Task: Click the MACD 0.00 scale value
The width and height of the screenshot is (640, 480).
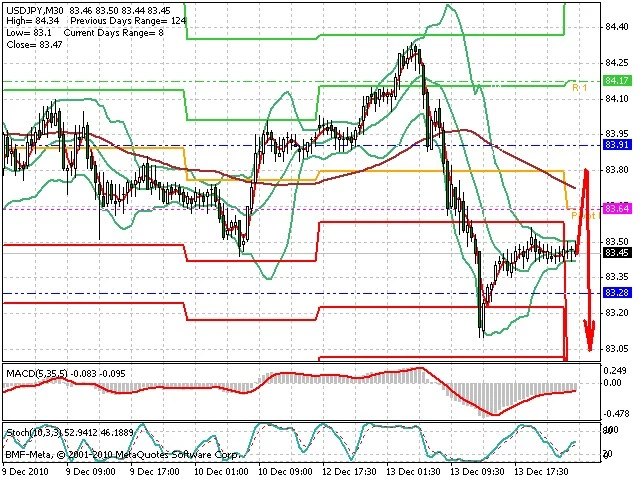Action: 613,382
